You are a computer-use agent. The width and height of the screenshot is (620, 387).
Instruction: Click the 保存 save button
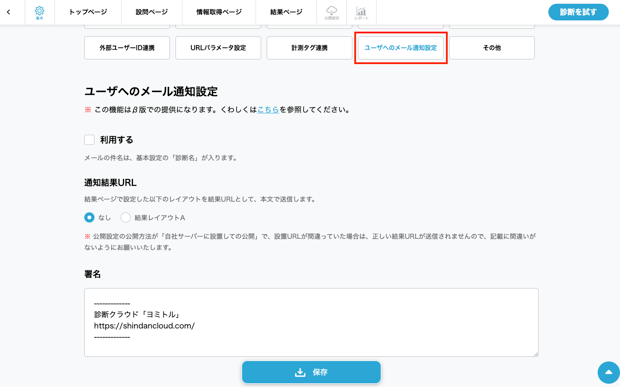[311, 372]
